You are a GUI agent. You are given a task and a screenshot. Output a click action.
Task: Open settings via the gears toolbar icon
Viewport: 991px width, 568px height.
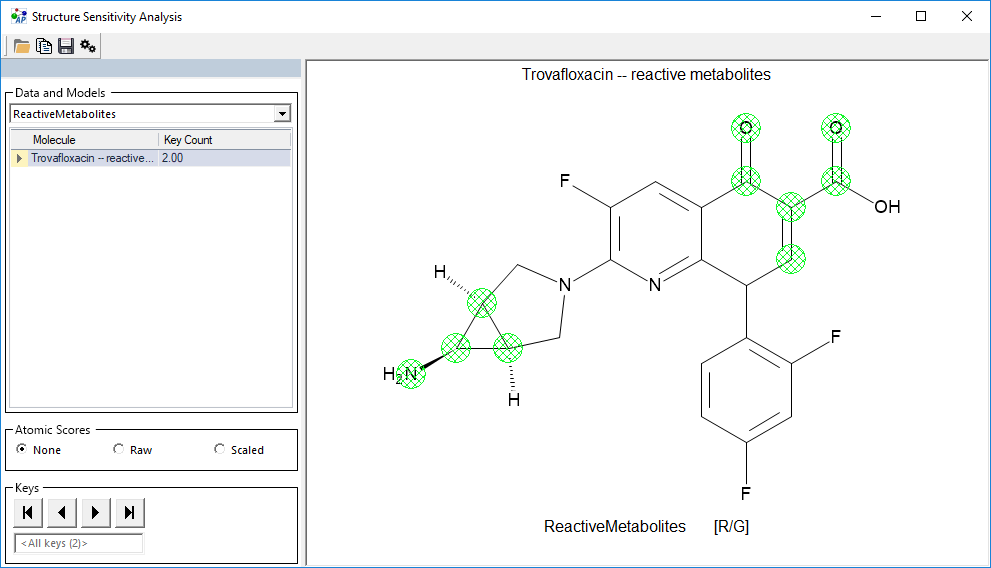click(88, 46)
